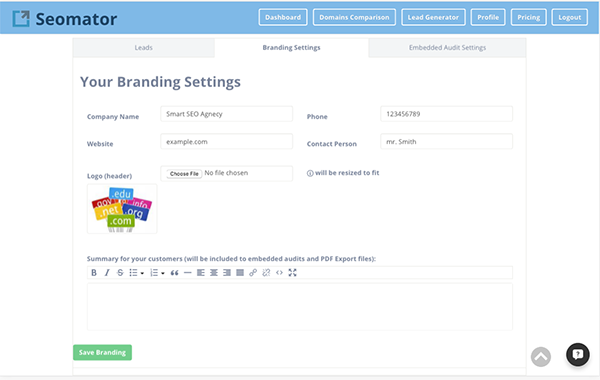Insert a numbered list

click(x=154, y=272)
